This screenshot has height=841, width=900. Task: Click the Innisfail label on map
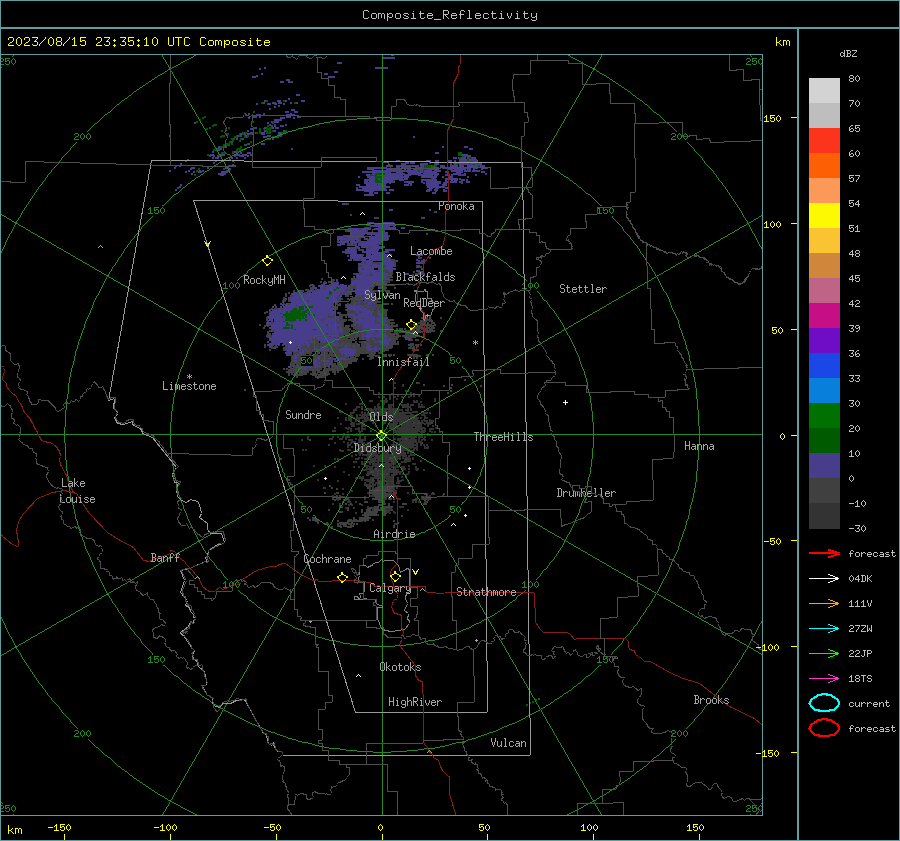coord(403,362)
